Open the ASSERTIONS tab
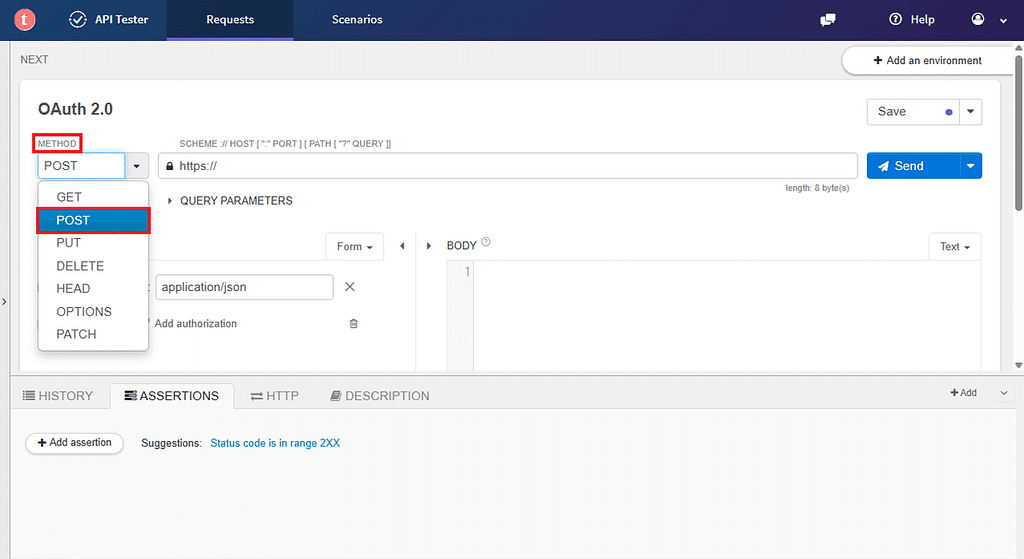This screenshot has height=559, width=1024. (172, 396)
